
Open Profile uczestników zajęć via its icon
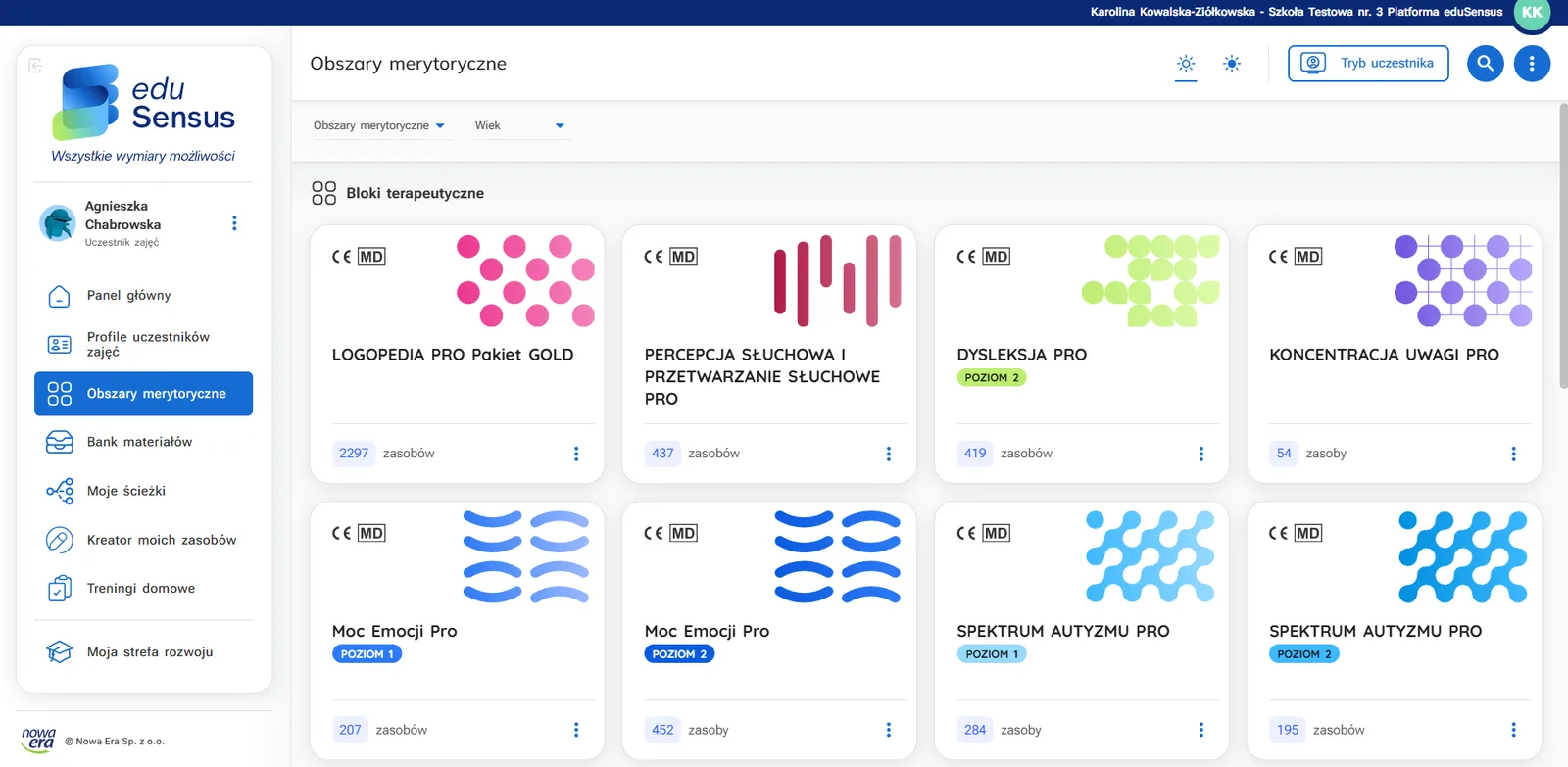pos(59,344)
